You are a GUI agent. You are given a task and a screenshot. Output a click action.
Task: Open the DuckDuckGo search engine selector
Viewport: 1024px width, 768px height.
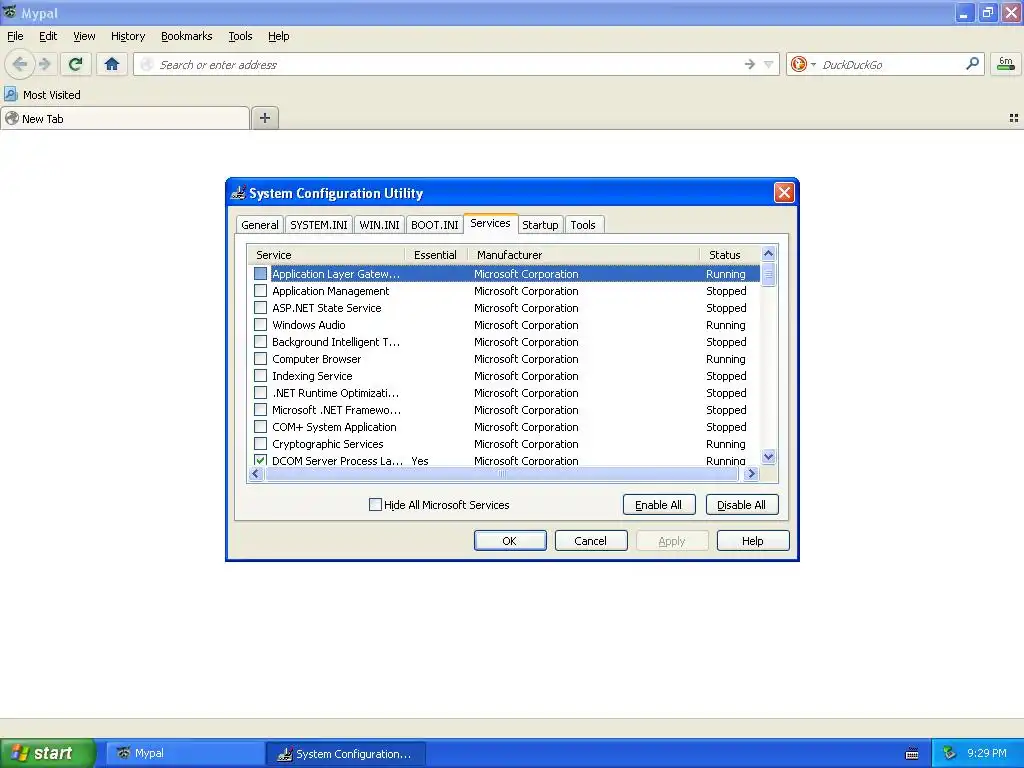[x=803, y=64]
